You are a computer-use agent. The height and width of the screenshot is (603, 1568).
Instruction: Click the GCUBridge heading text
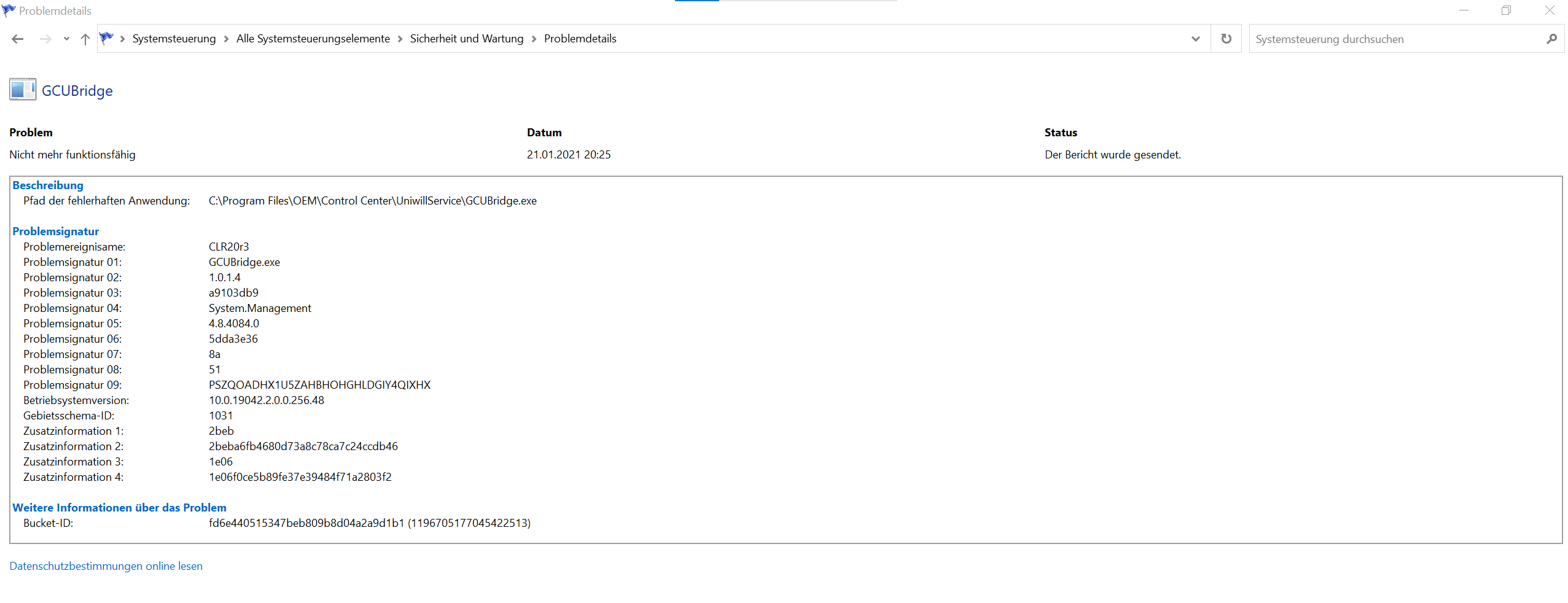coord(77,90)
